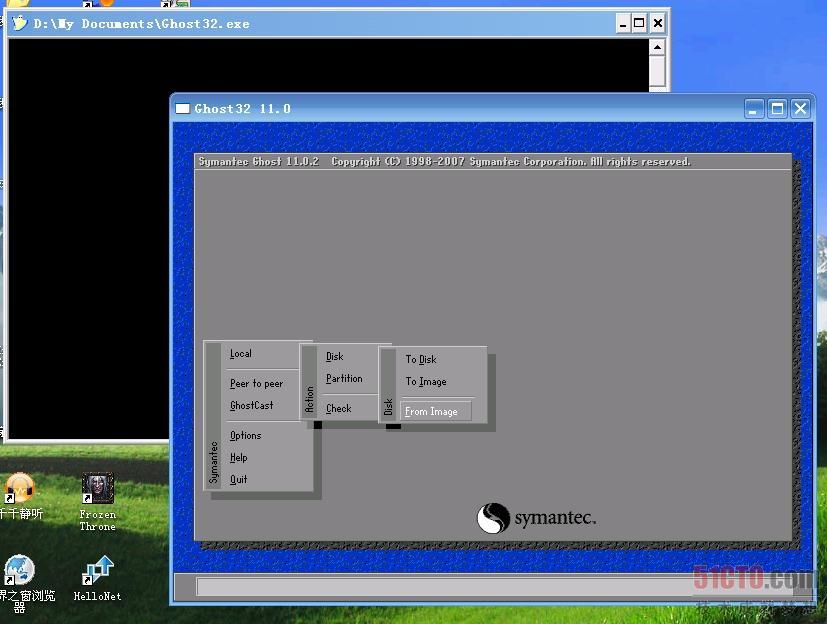The image size is (827, 624).
Task: Click the Symantec Ghost 11.0.2 copyright header
Action: (x=444, y=161)
